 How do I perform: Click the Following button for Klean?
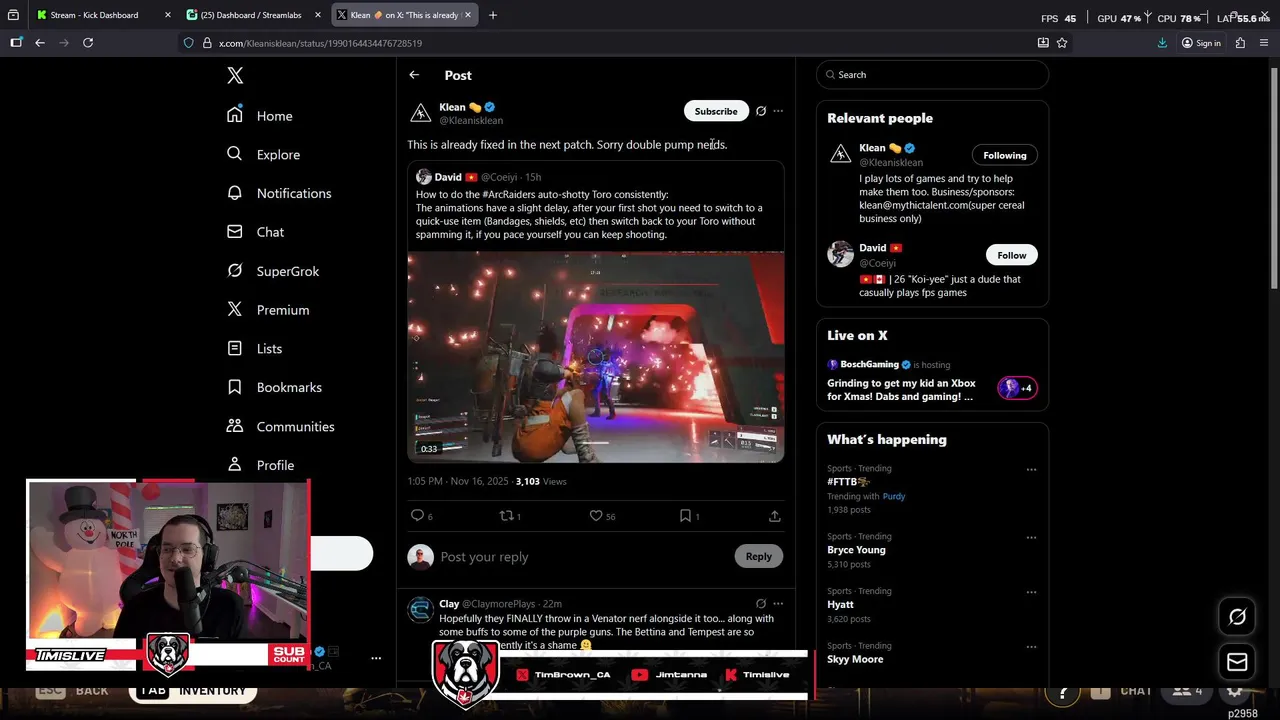[1005, 155]
